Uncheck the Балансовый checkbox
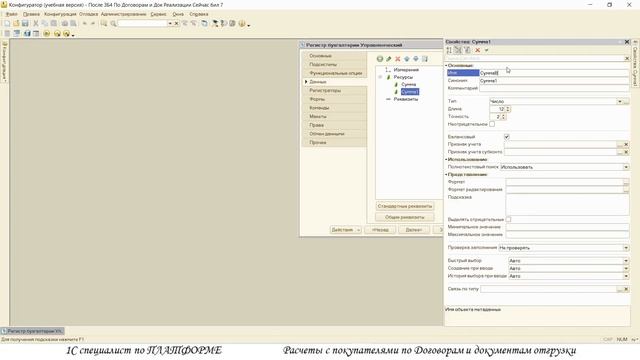The width and height of the screenshot is (640, 360). point(507,137)
